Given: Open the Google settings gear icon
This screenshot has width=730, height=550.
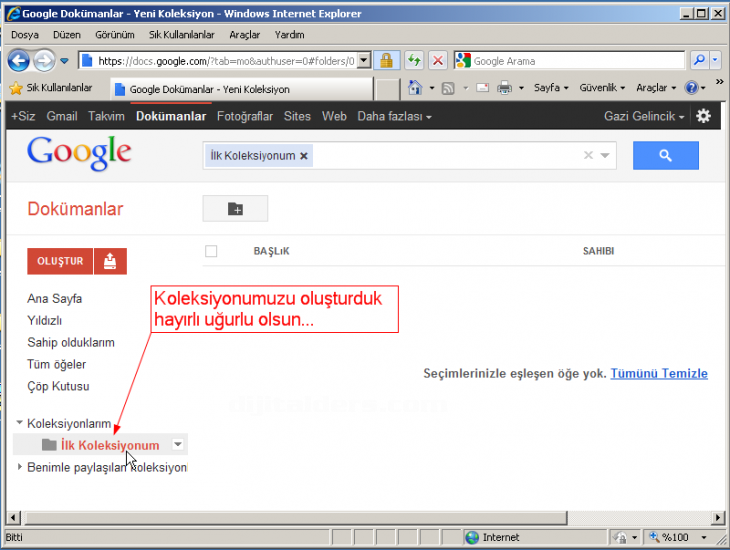Looking at the screenshot, I should click(x=703, y=116).
